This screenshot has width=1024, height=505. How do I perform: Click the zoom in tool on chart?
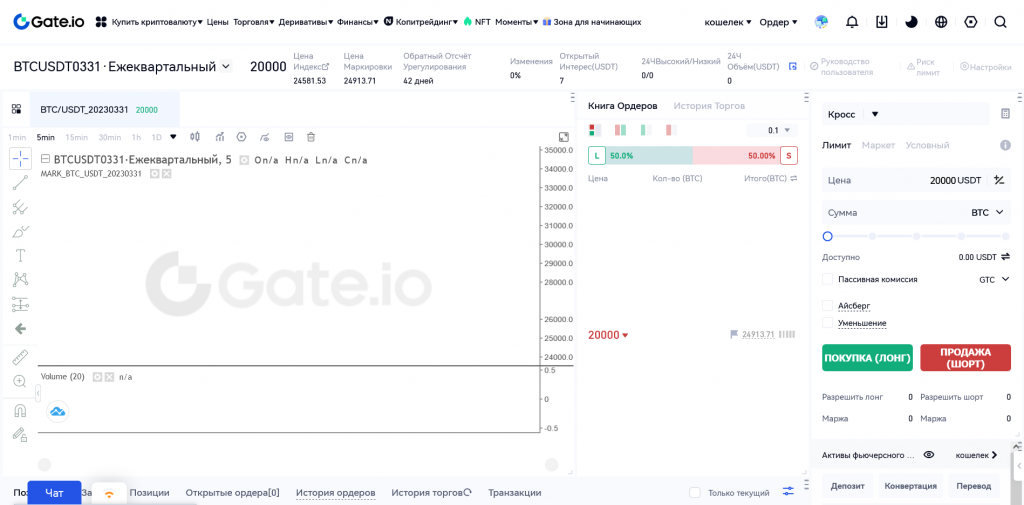pyautogui.click(x=20, y=381)
